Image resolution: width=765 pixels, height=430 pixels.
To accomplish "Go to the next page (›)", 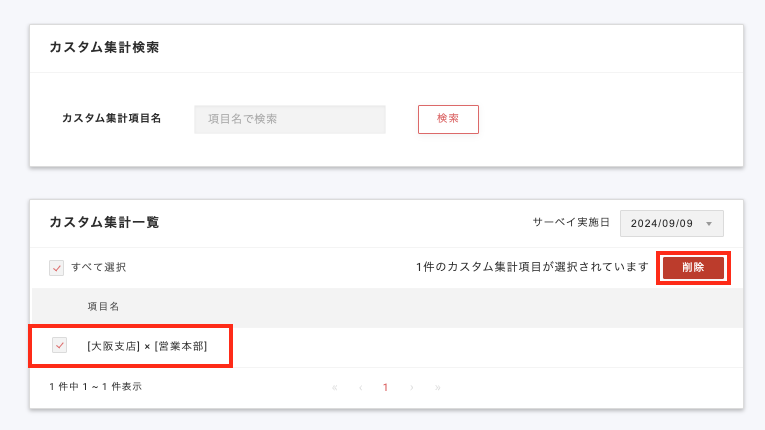I will (x=411, y=387).
